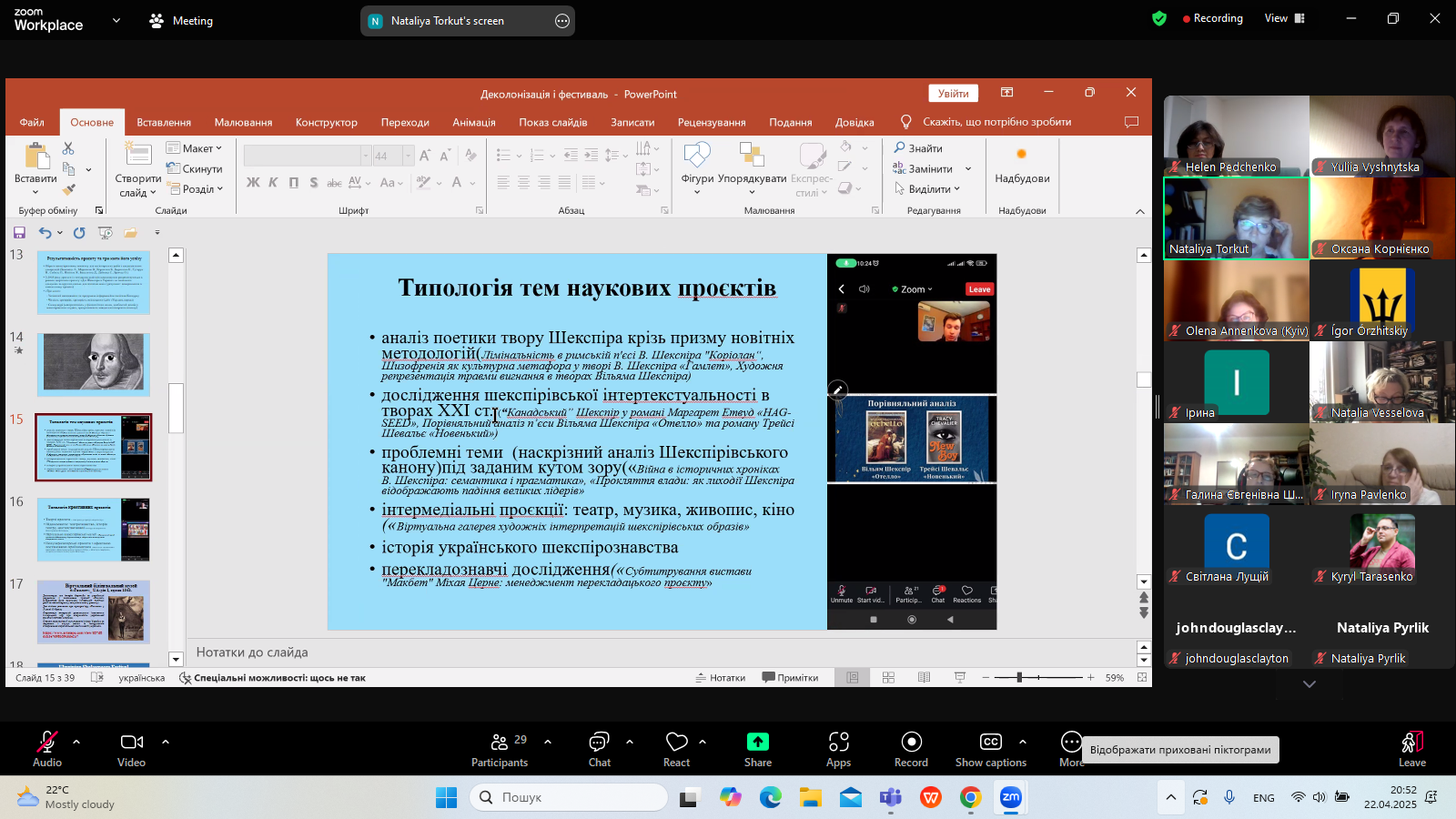1456x819 pixels.
Task: Click Show captions CC icon
Action: point(990,743)
